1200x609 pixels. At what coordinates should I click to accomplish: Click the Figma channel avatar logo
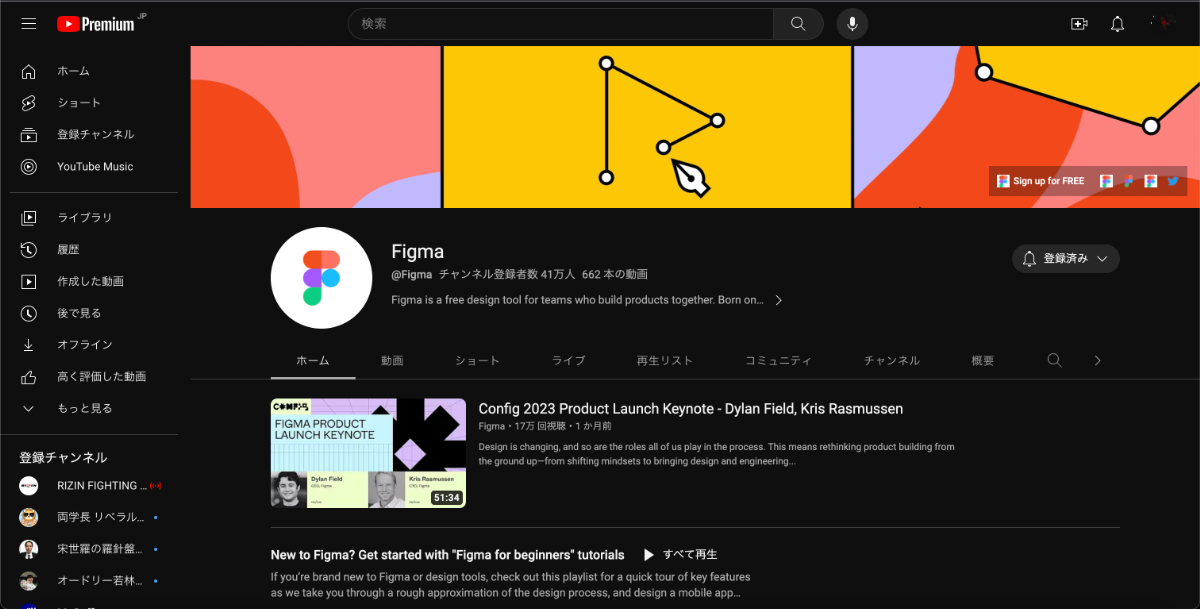321,278
